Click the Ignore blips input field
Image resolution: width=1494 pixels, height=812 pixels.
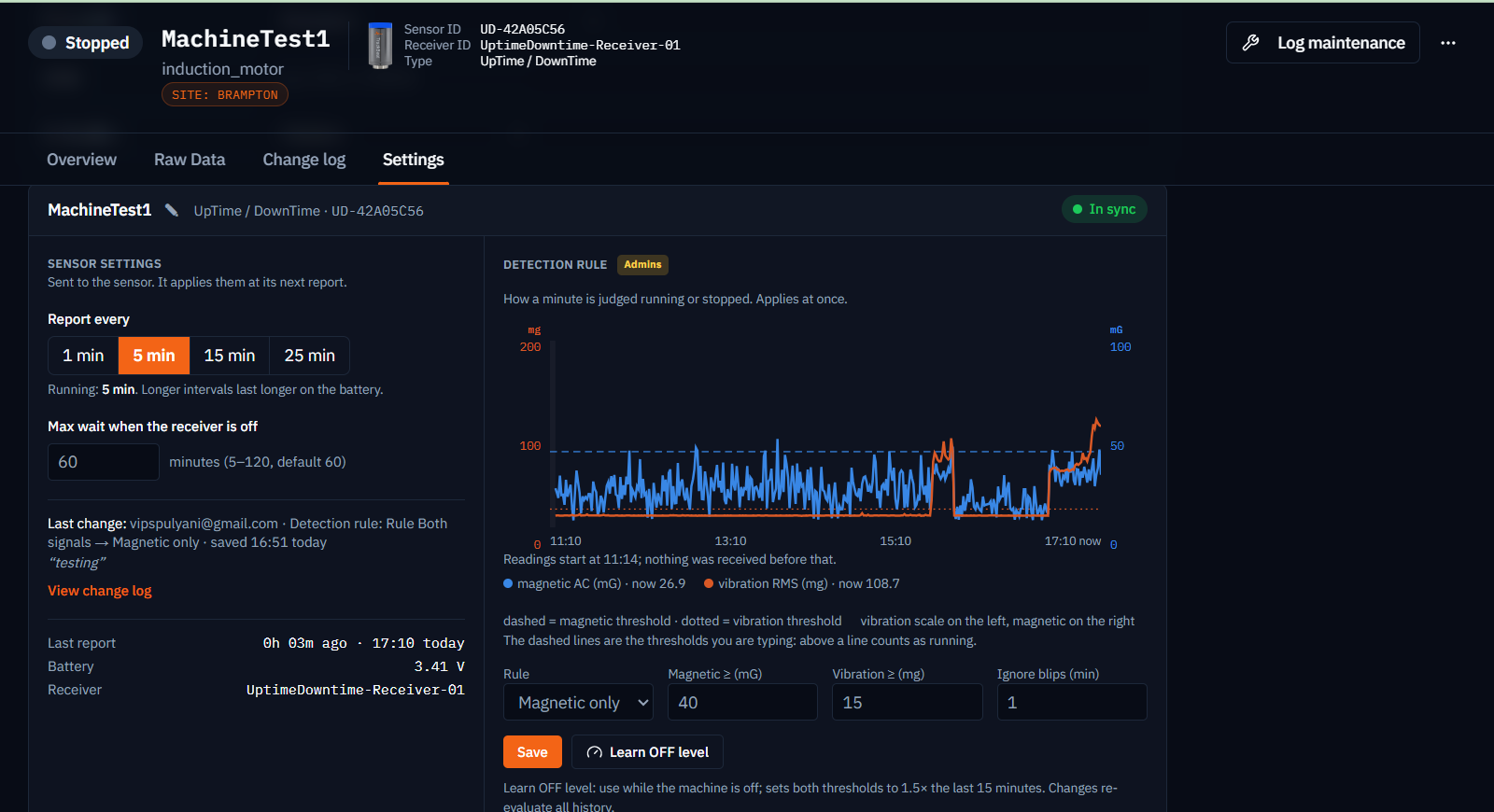pos(1072,702)
